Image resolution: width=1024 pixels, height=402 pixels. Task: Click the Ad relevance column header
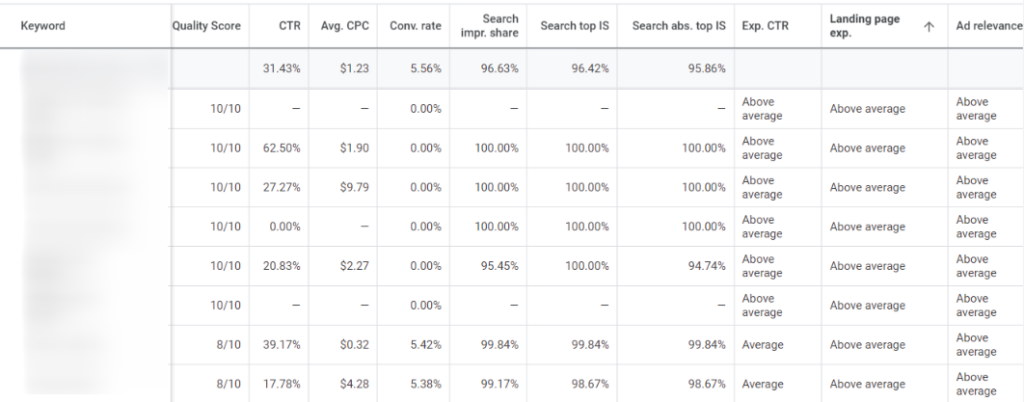tap(989, 26)
